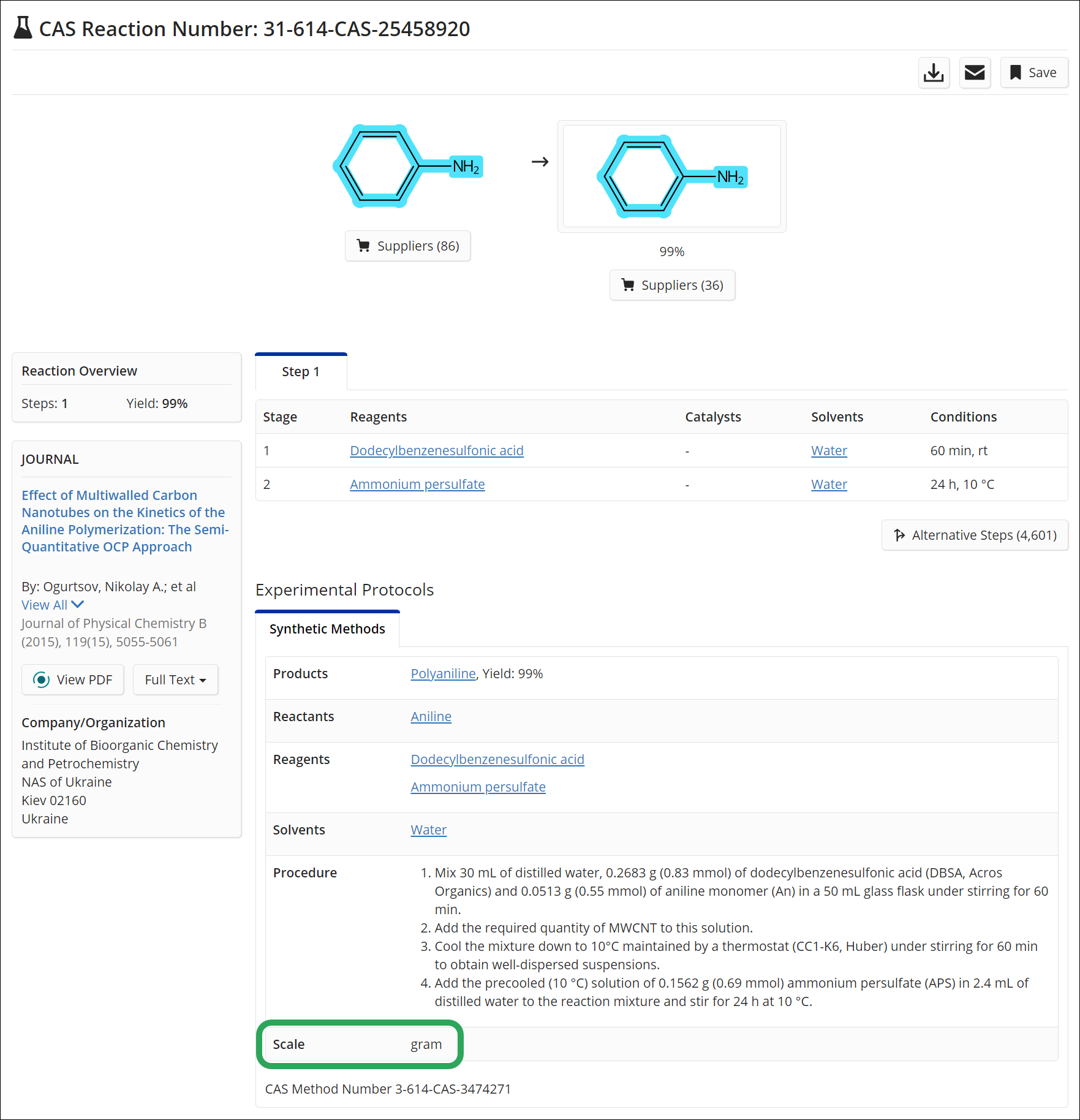Screen dimensions: 1080x1120
Task: Click Water link in Solvents protocol row
Action: [428, 830]
